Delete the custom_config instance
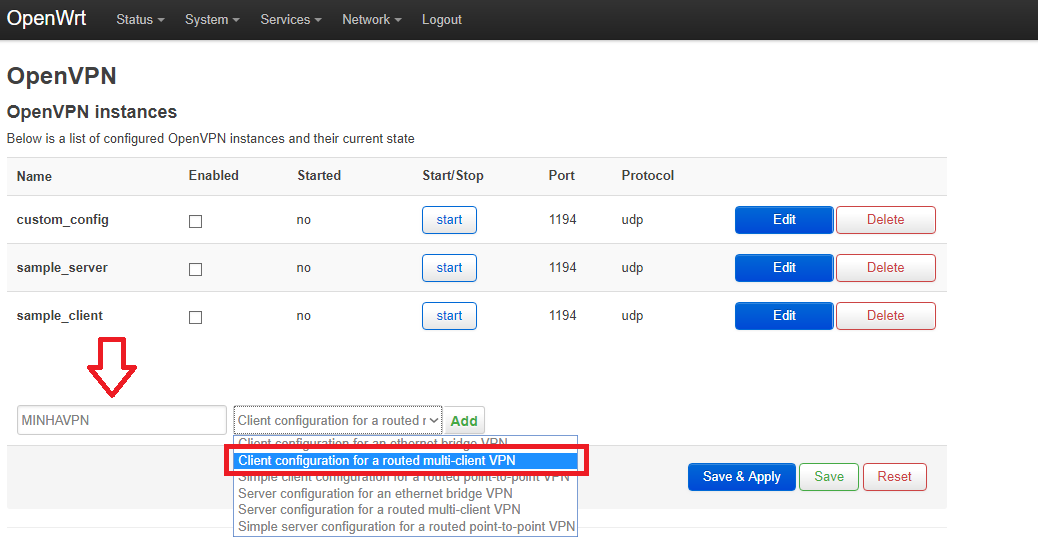 (886, 220)
